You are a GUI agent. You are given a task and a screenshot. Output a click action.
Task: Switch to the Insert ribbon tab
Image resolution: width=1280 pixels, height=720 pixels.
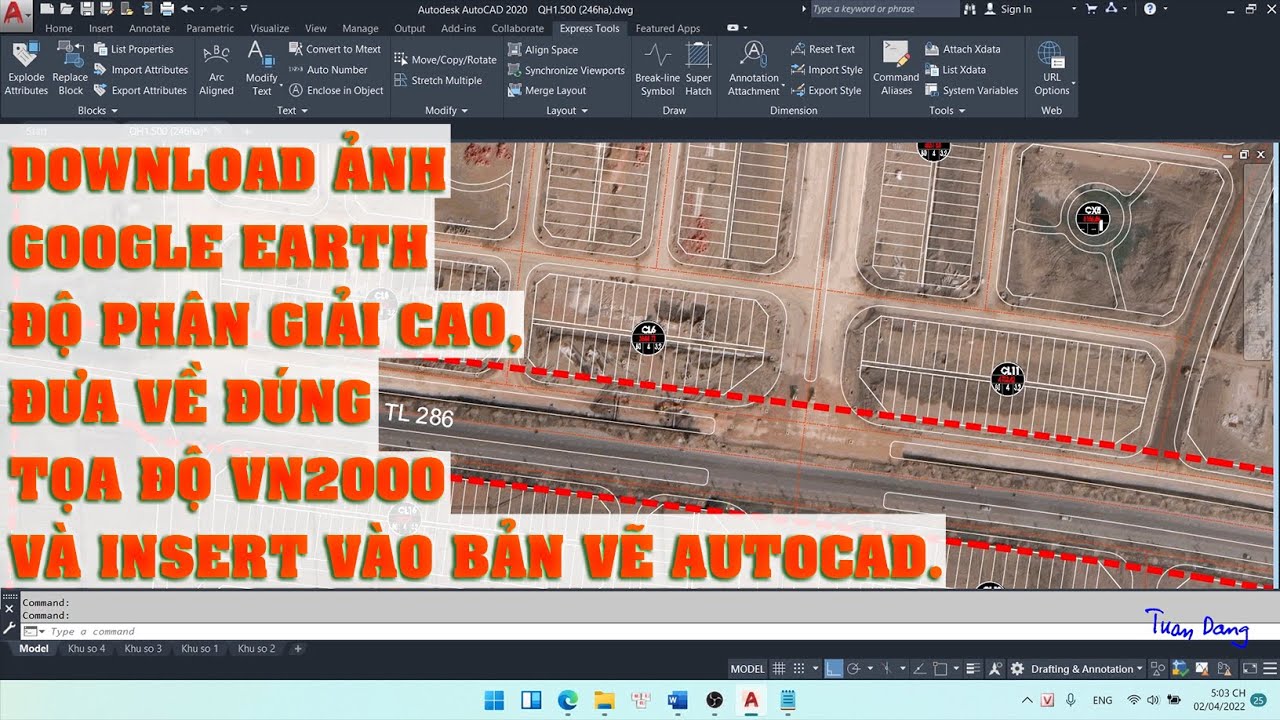(x=101, y=29)
